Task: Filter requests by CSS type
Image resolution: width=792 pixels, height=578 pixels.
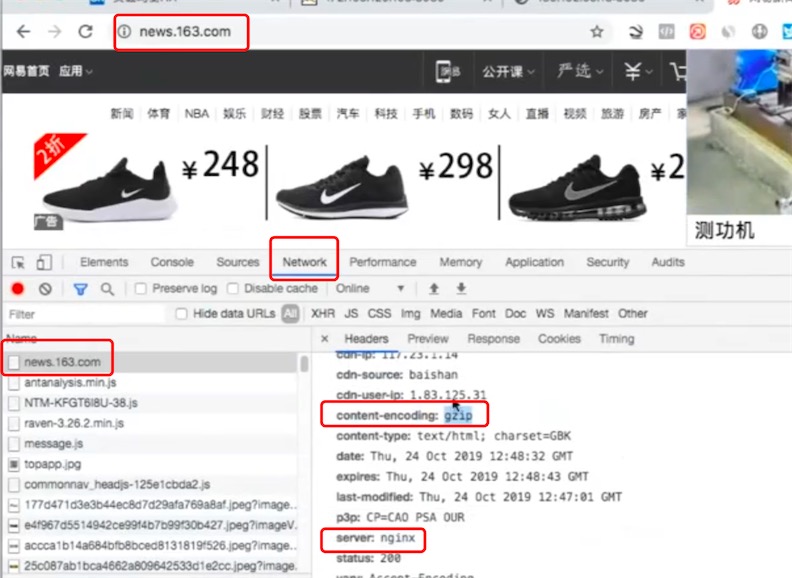Action: [x=379, y=314]
